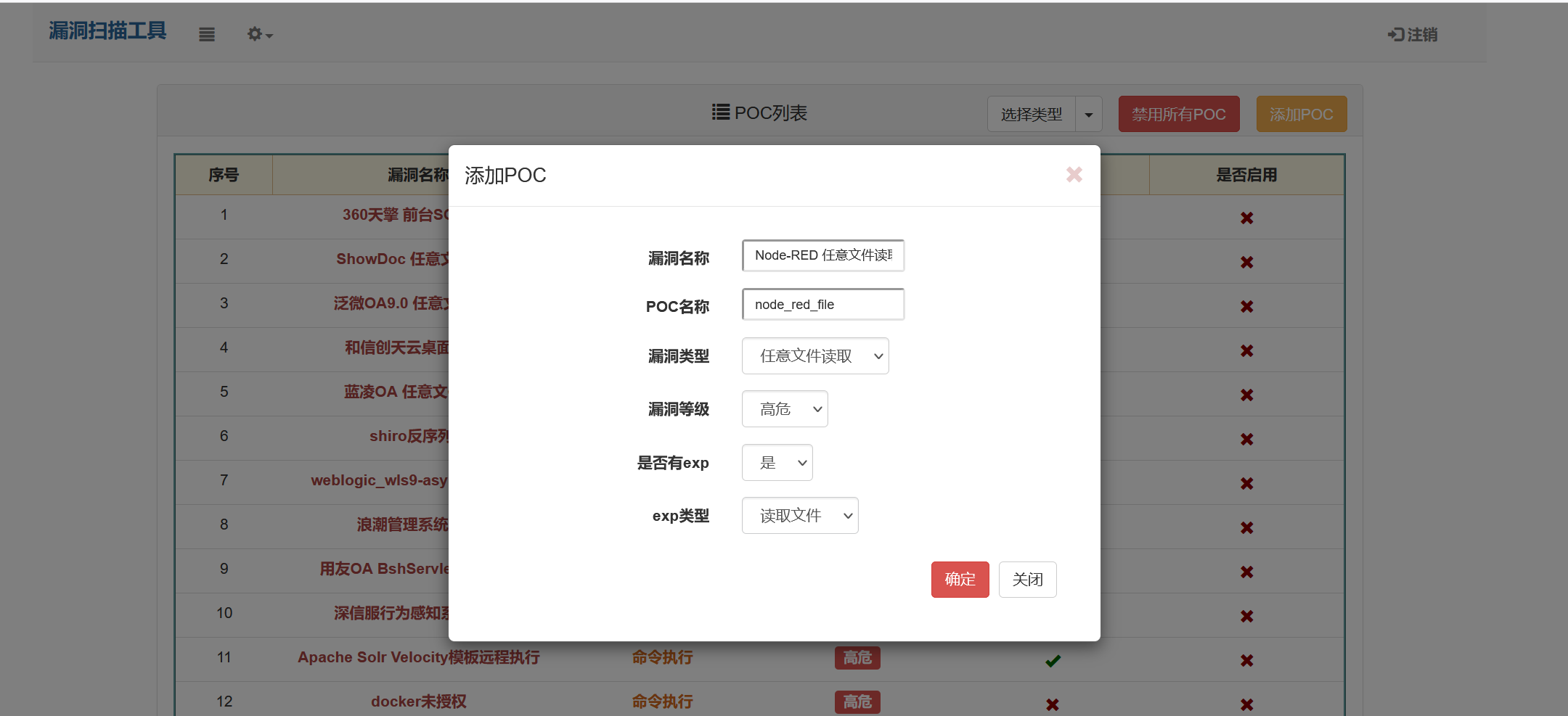This screenshot has height=716, width=1568.
Task: Enable the POC in row 1
Action: (1246, 218)
